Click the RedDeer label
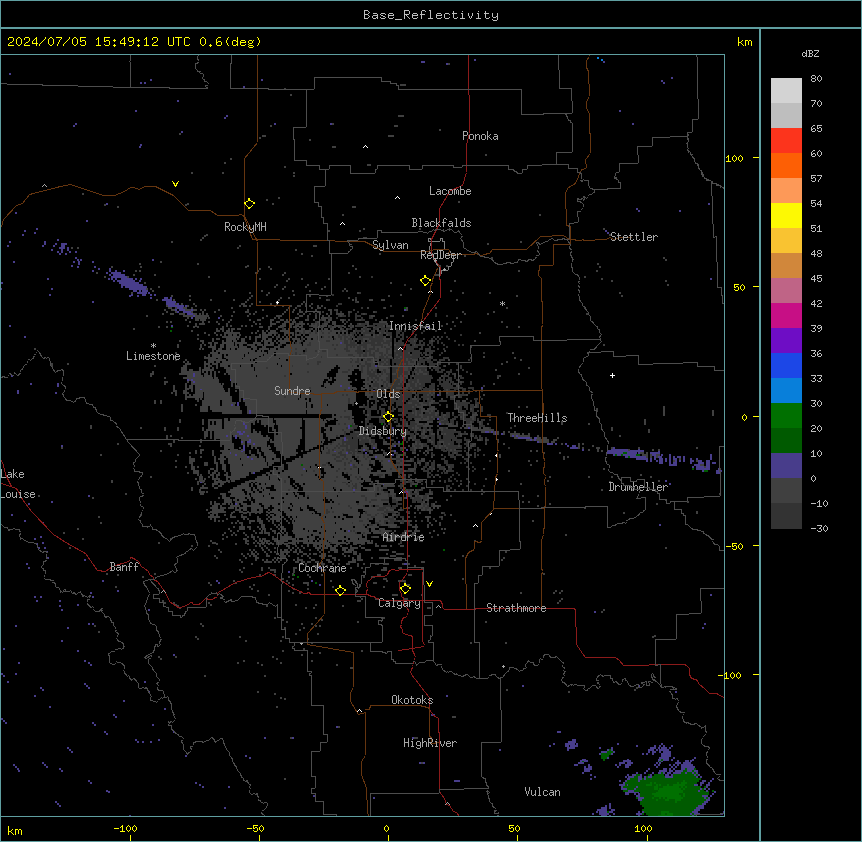 pos(440,255)
